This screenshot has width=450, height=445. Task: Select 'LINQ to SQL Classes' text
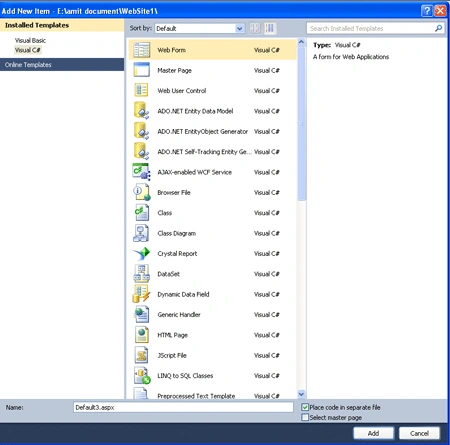pos(185,376)
